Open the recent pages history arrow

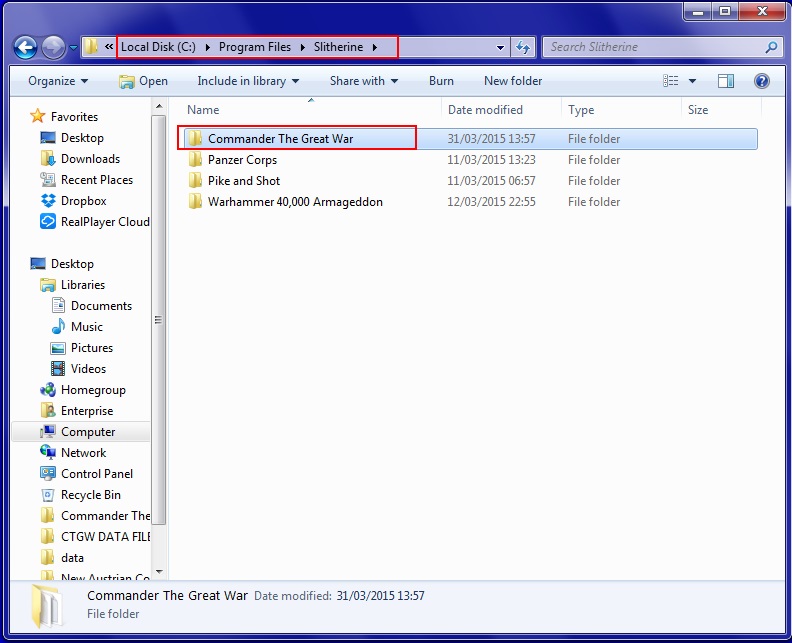[73, 47]
